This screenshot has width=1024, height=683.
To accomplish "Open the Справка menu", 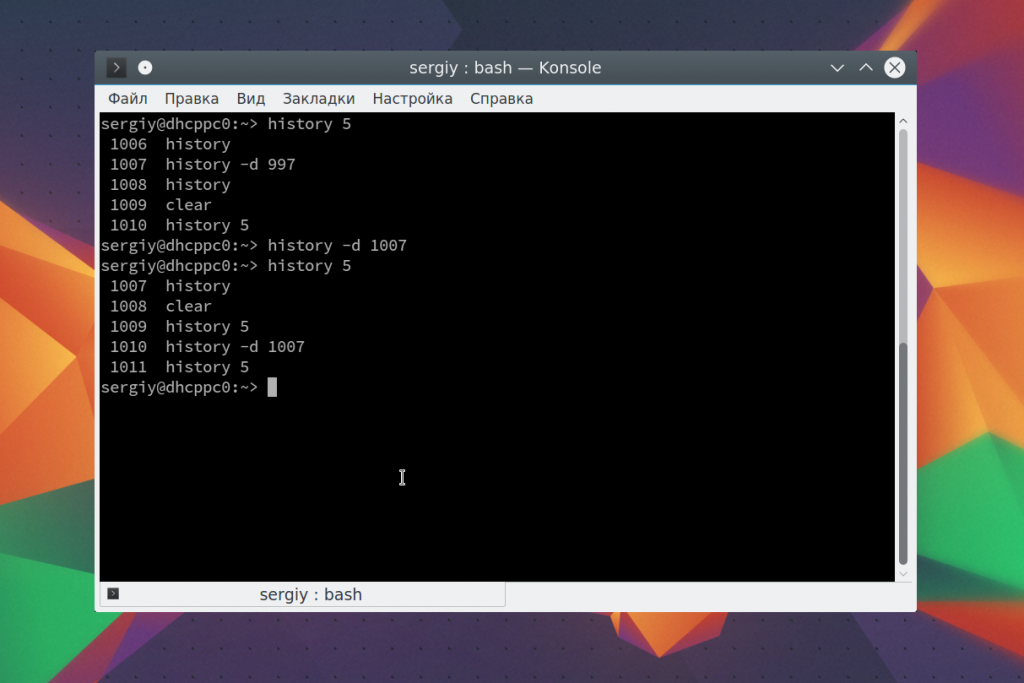I will (x=501, y=98).
